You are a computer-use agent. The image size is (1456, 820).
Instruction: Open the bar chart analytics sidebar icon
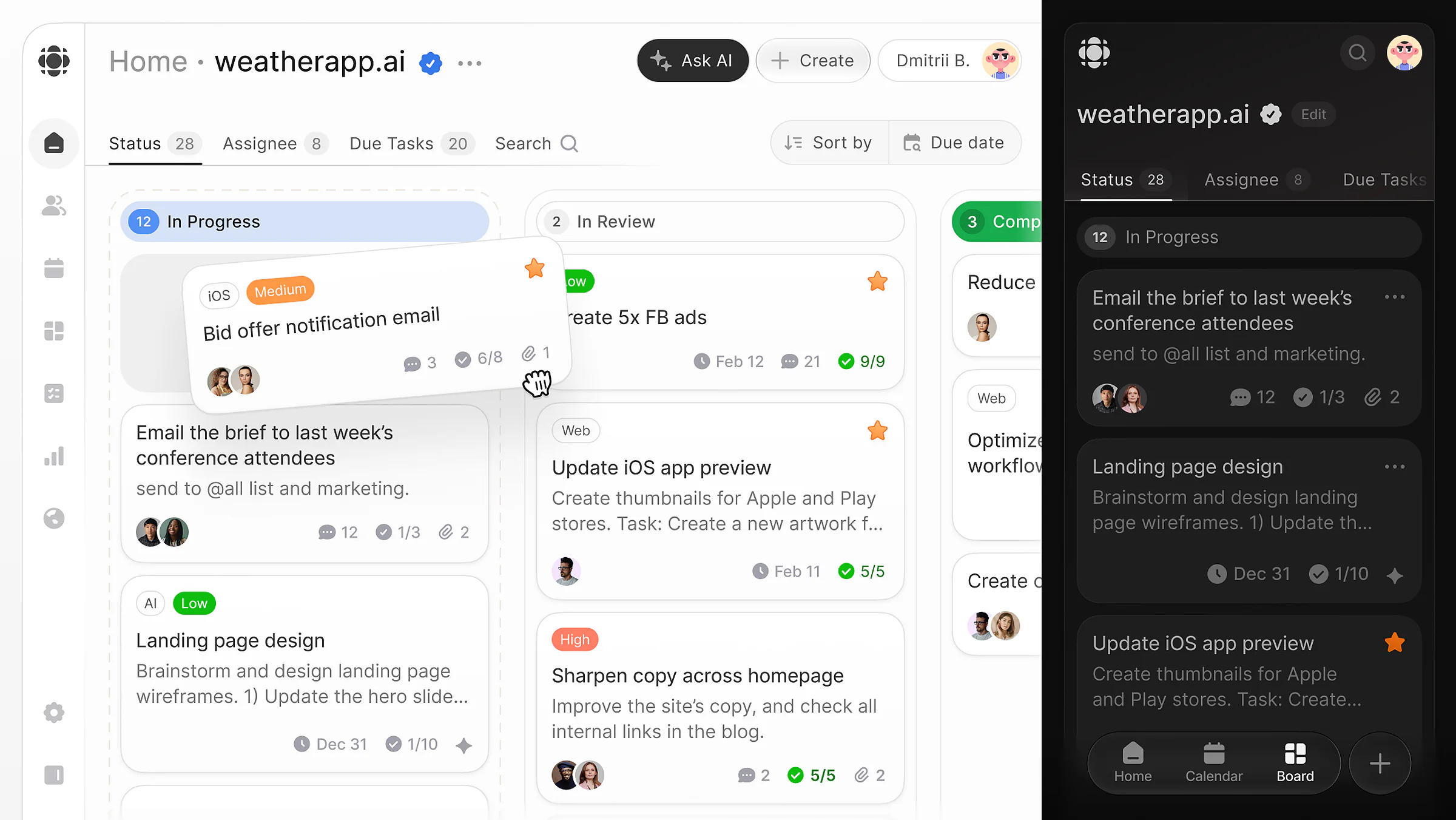click(x=54, y=456)
